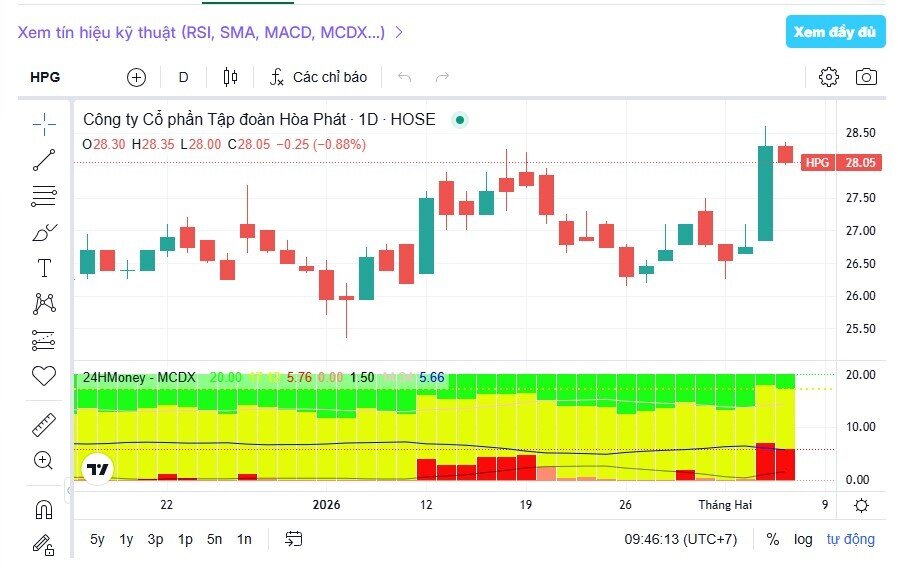Open chart settings gear icon
This screenshot has height=568, width=898.
(829, 77)
